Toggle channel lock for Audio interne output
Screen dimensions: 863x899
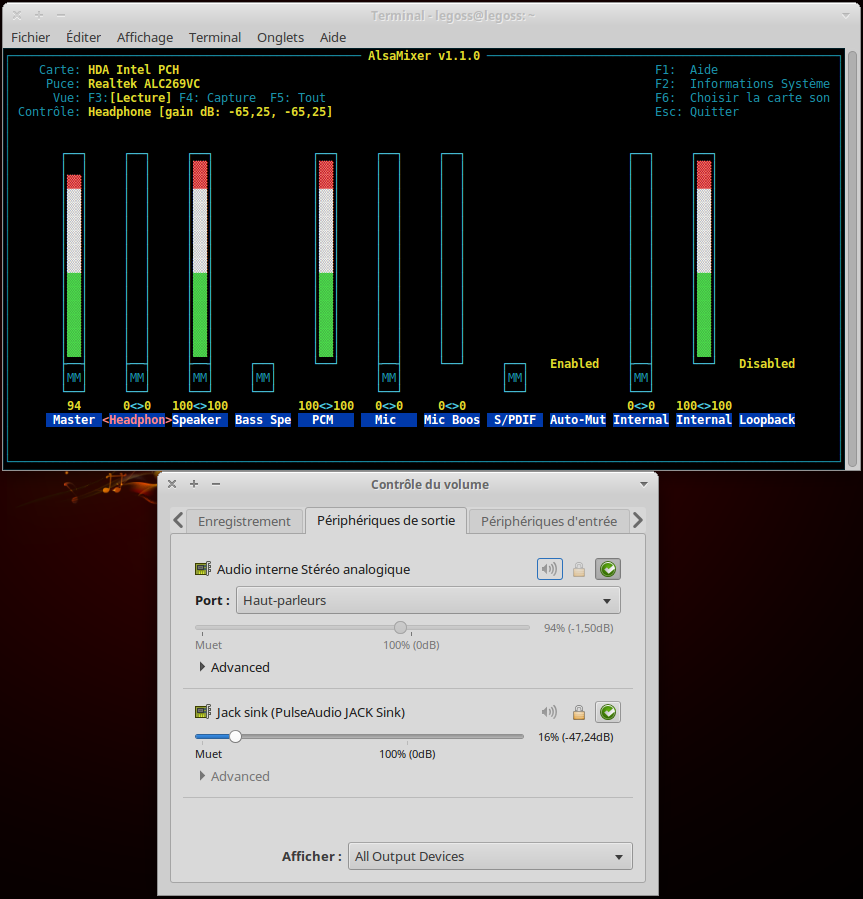coord(579,569)
